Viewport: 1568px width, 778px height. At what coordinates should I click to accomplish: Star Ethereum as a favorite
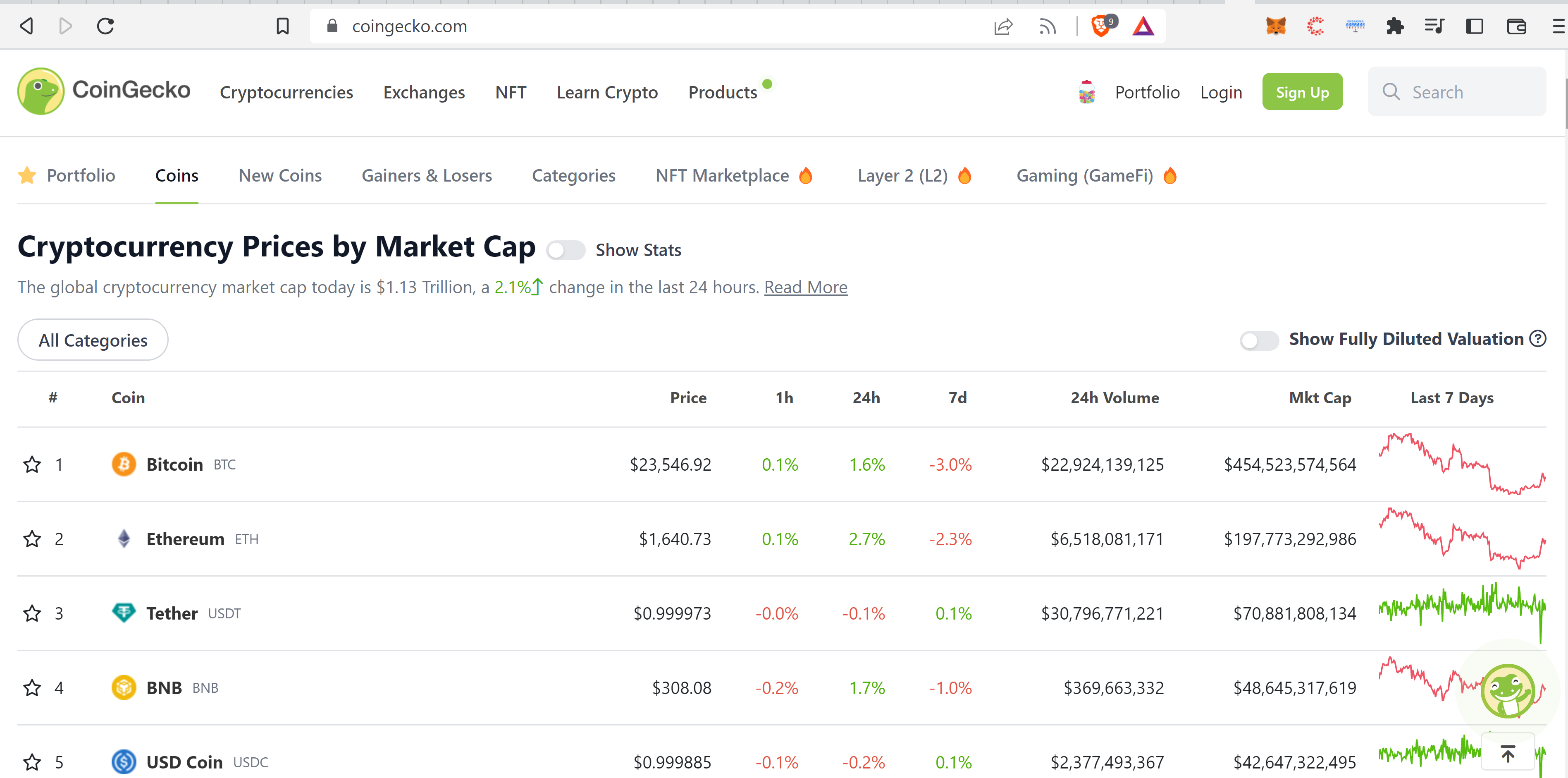(x=32, y=539)
